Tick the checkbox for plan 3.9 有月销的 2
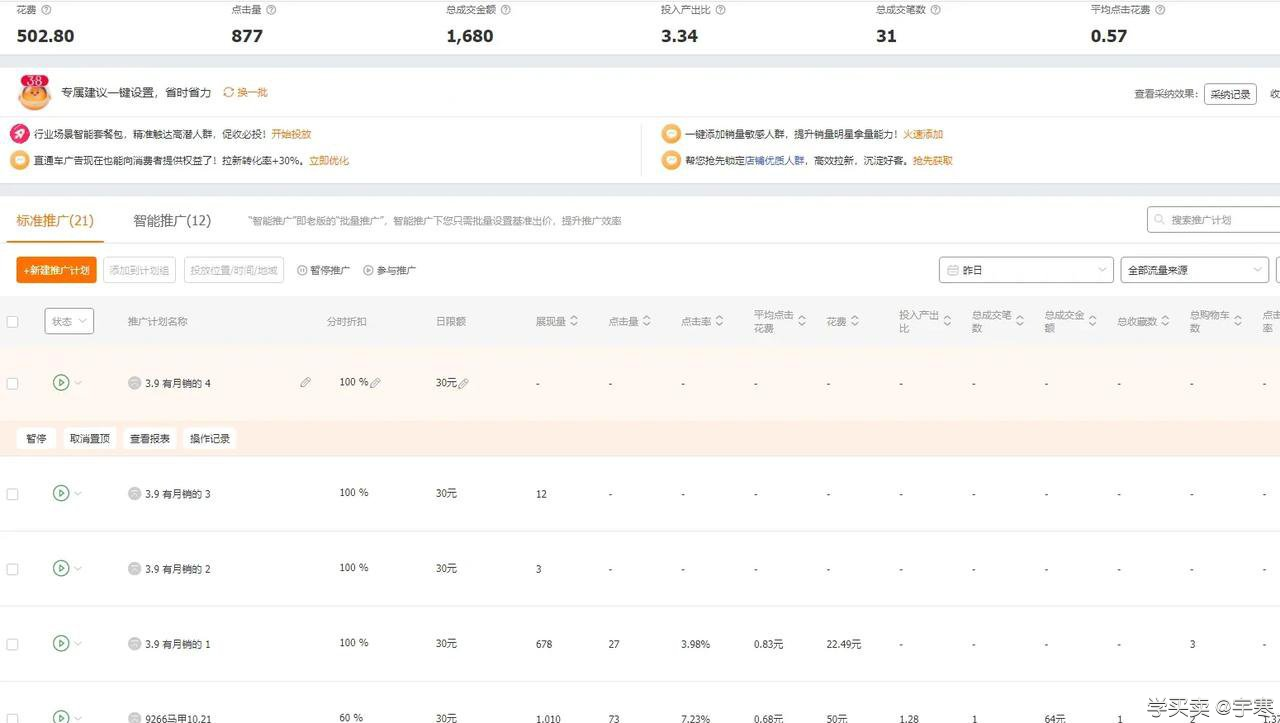1280x723 pixels. pyautogui.click(x=12, y=569)
